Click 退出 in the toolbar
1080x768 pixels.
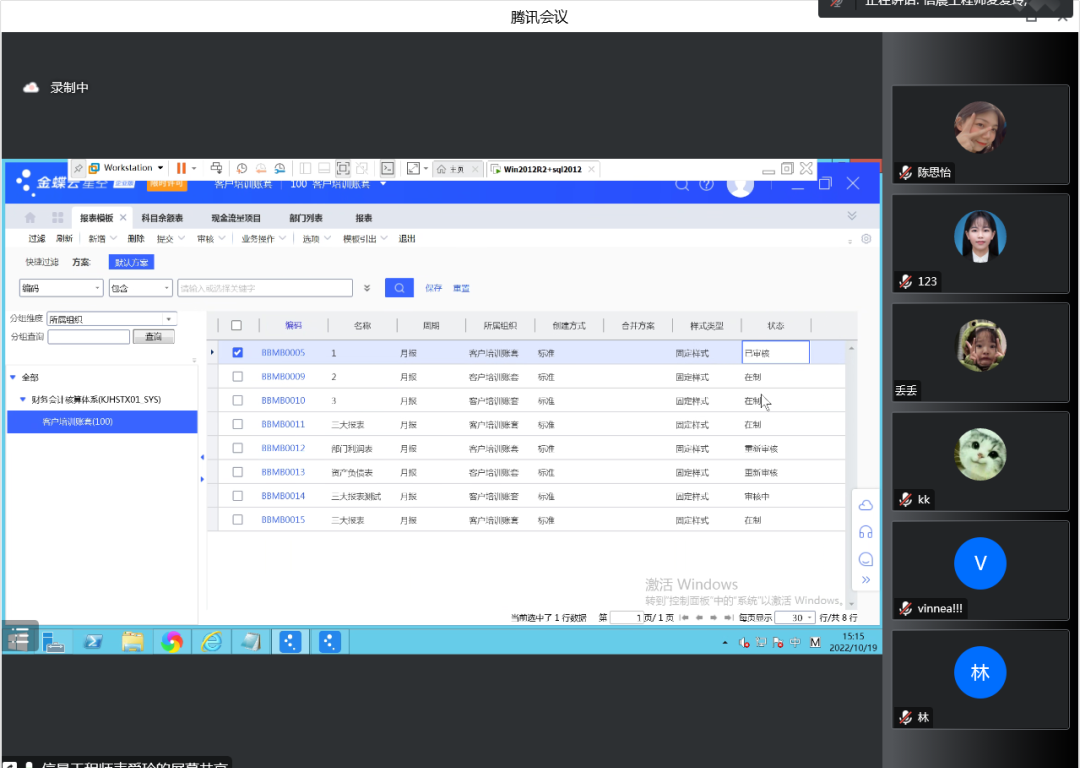[407, 238]
